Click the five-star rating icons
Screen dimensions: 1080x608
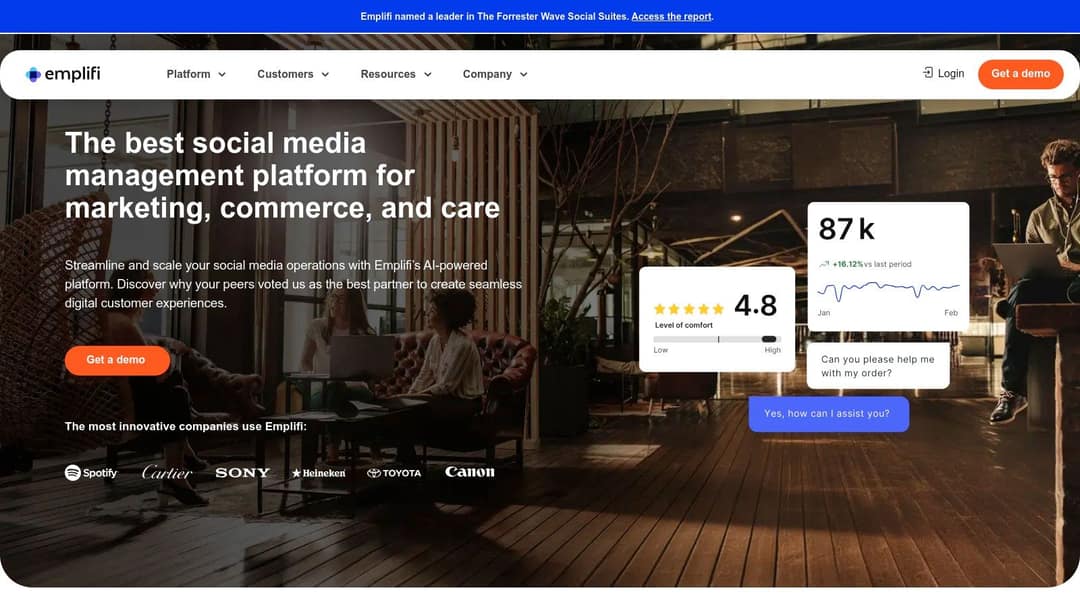click(689, 309)
